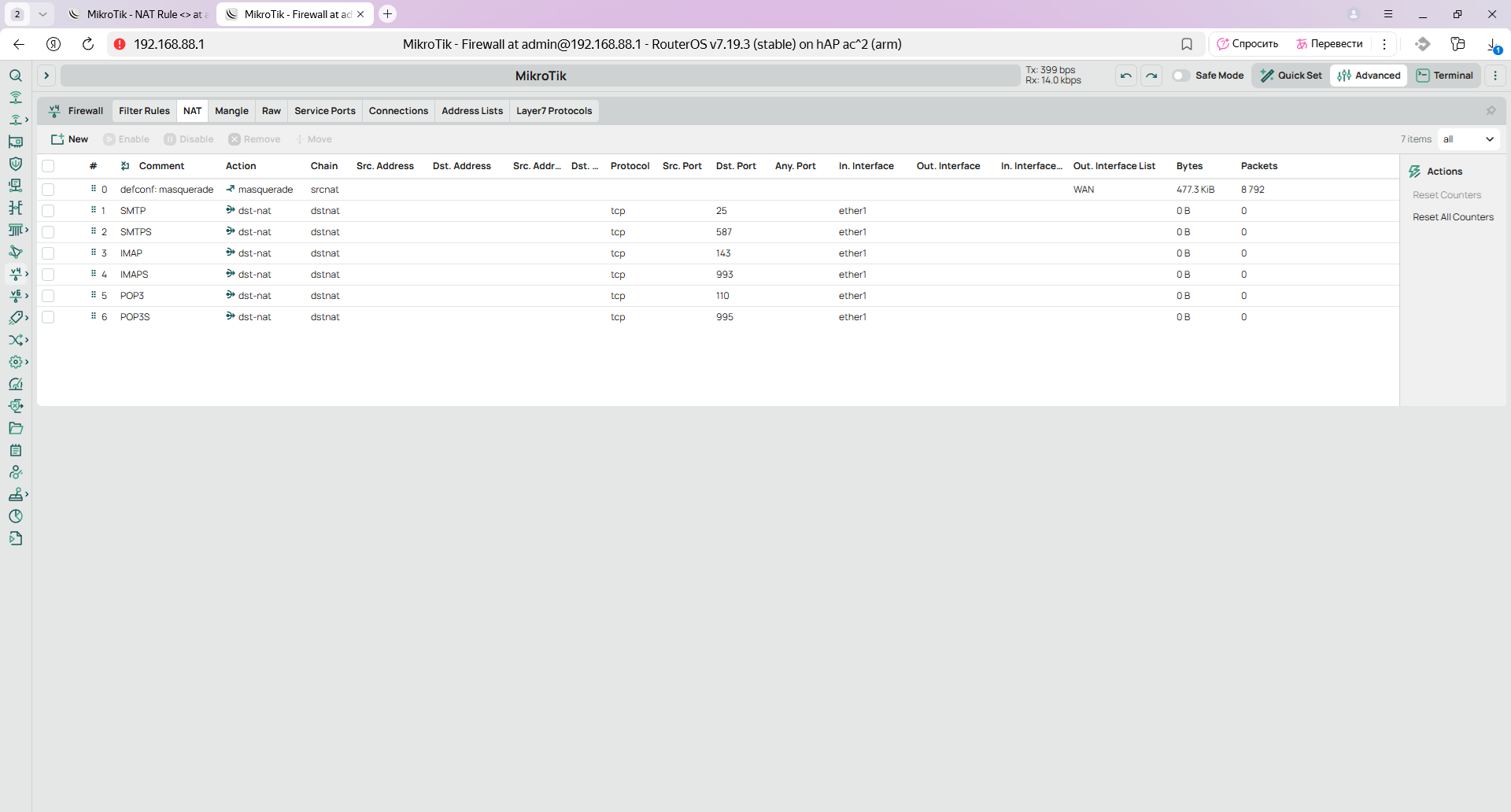Check the SMTP rule checkbox

coord(48,211)
